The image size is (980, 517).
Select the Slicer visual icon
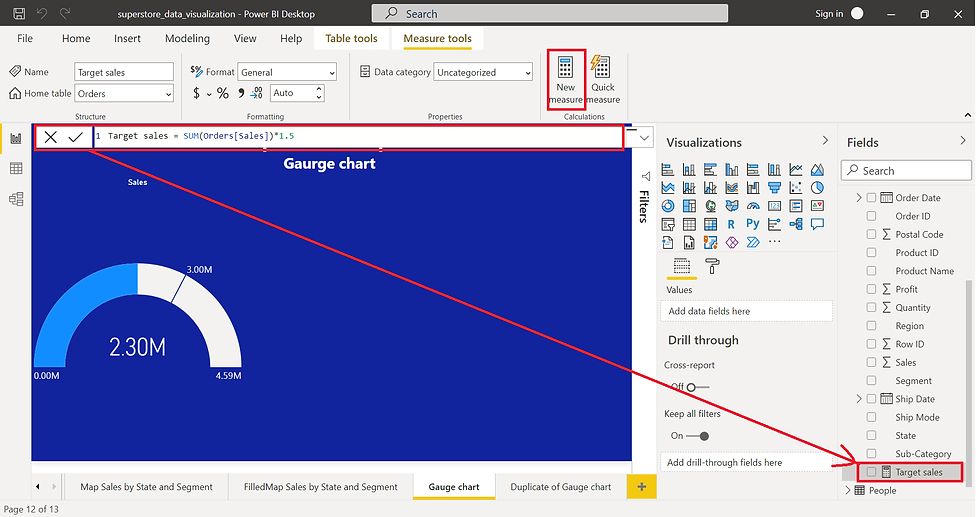[668, 224]
